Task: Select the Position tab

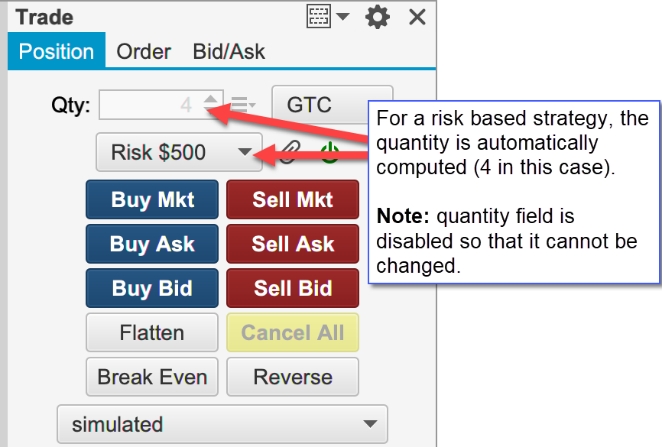Action: [x=57, y=51]
